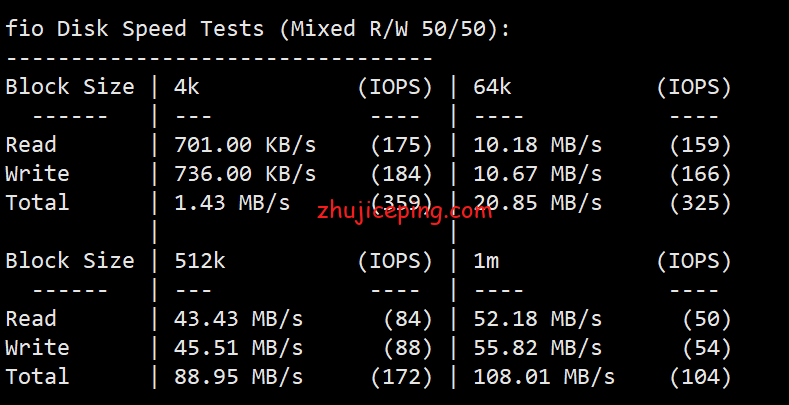Select the 1m block size header
789x405 pixels.
click(486, 261)
